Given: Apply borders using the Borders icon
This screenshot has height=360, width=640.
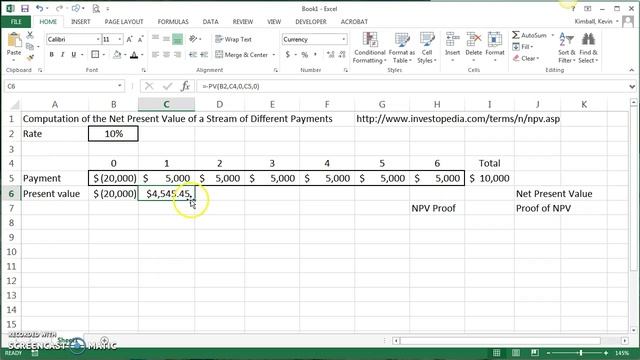Looking at the screenshot, I should tap(95, 54).
